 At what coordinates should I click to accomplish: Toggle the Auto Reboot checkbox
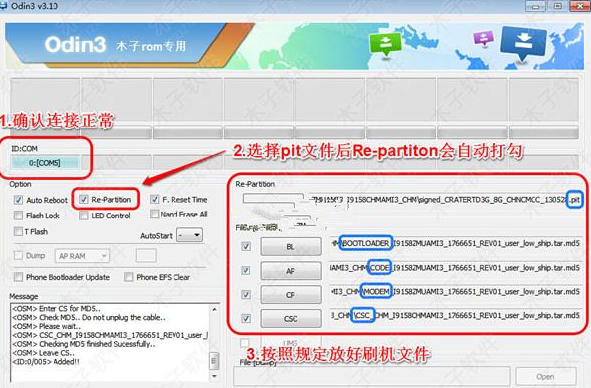coord(18,200)
